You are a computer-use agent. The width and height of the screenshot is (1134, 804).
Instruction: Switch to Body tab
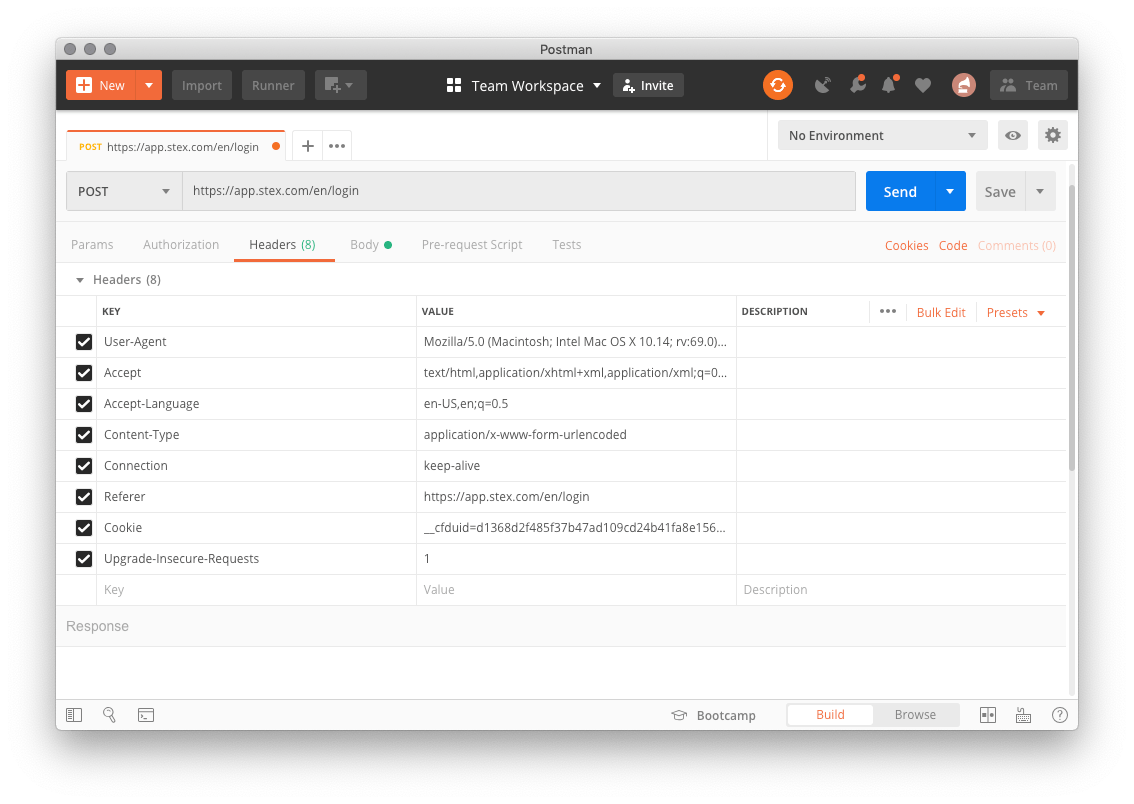(370, 245)
